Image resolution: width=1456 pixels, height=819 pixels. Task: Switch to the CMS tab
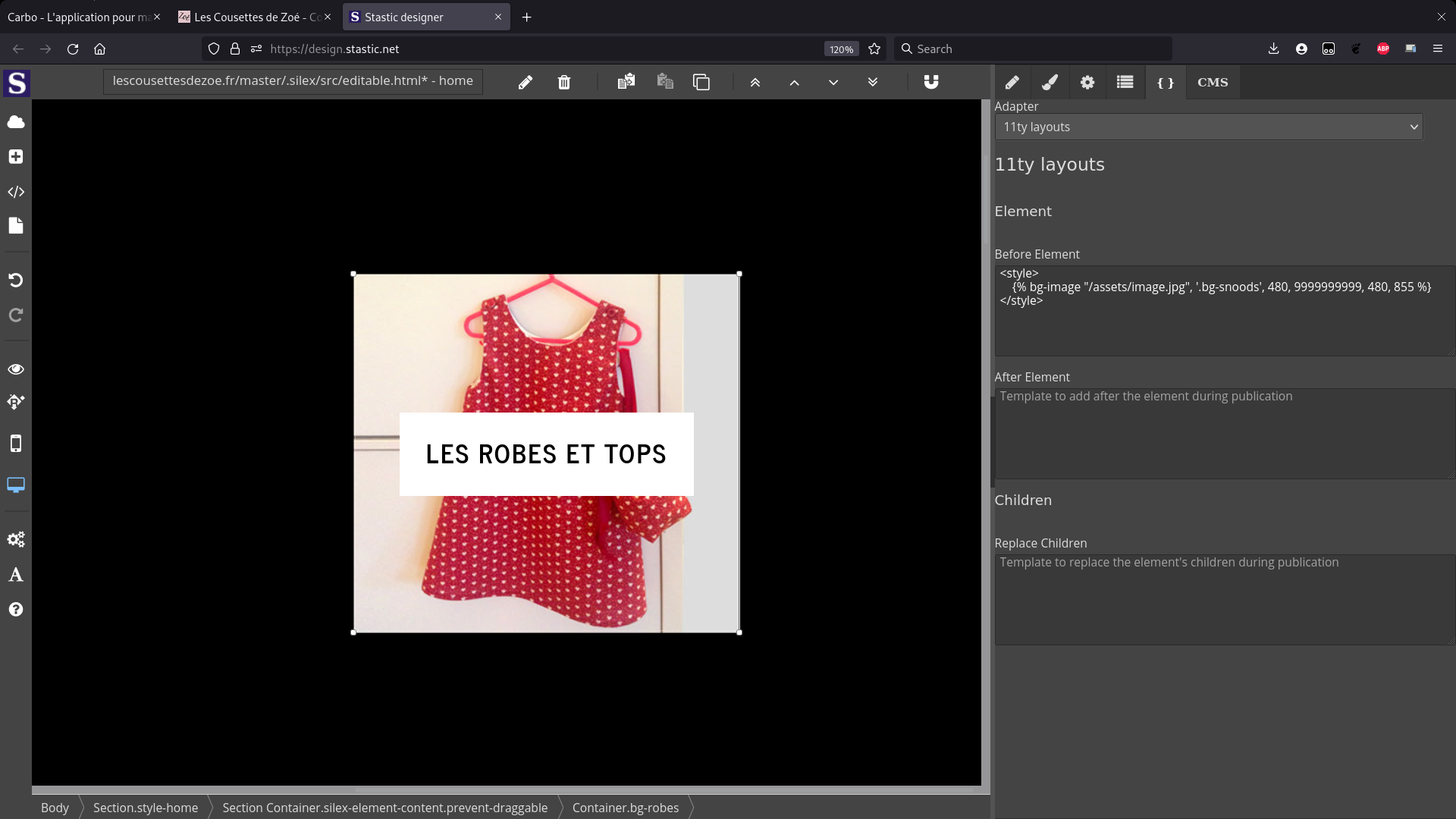1213,82
